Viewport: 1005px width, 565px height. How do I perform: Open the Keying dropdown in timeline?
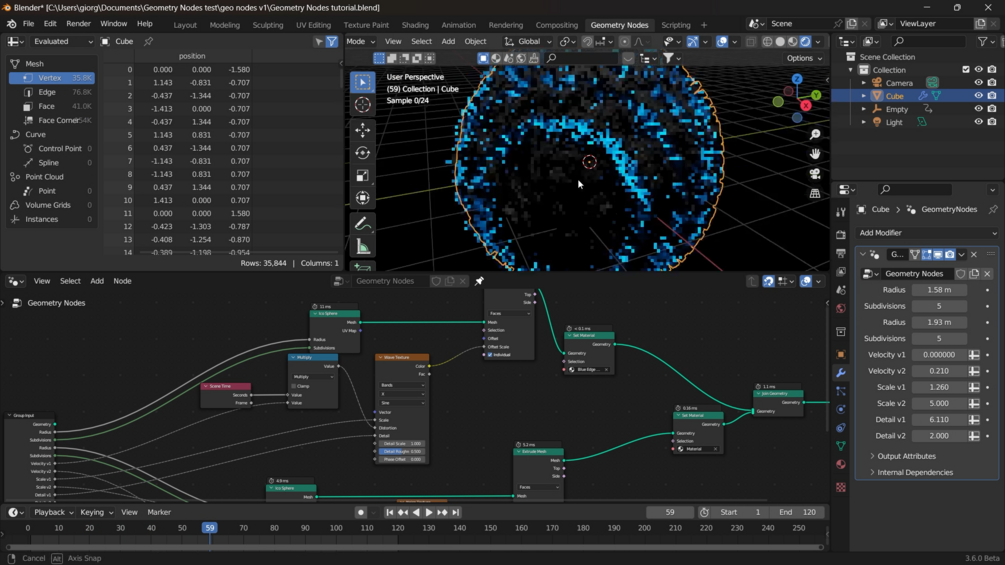pos(96,512)
